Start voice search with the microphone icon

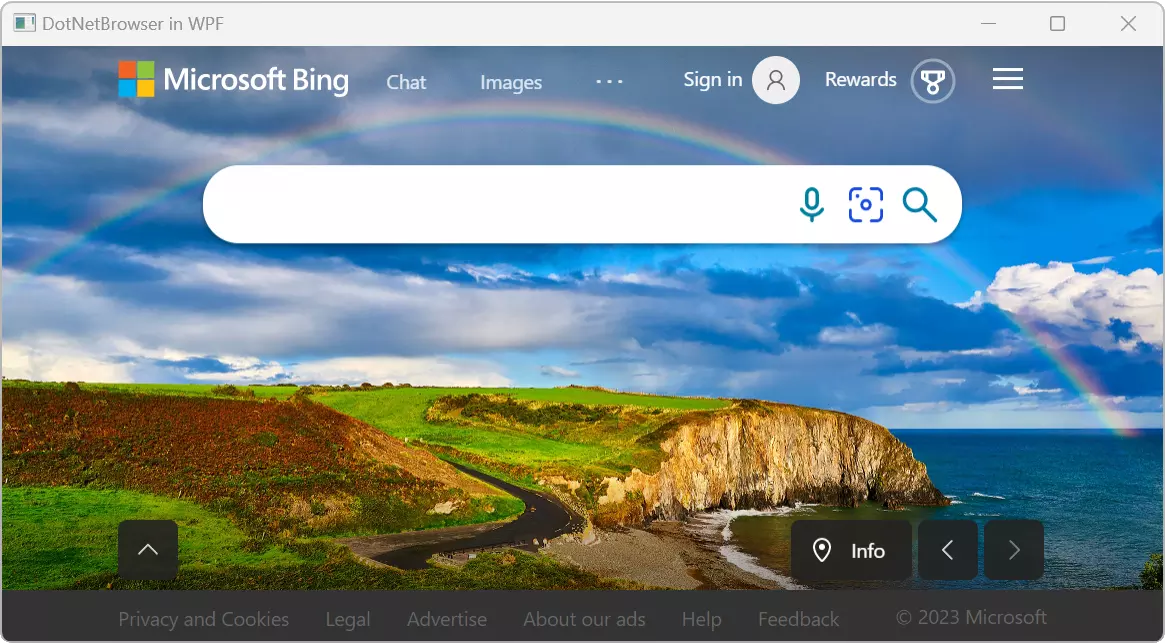pos(812,204)
